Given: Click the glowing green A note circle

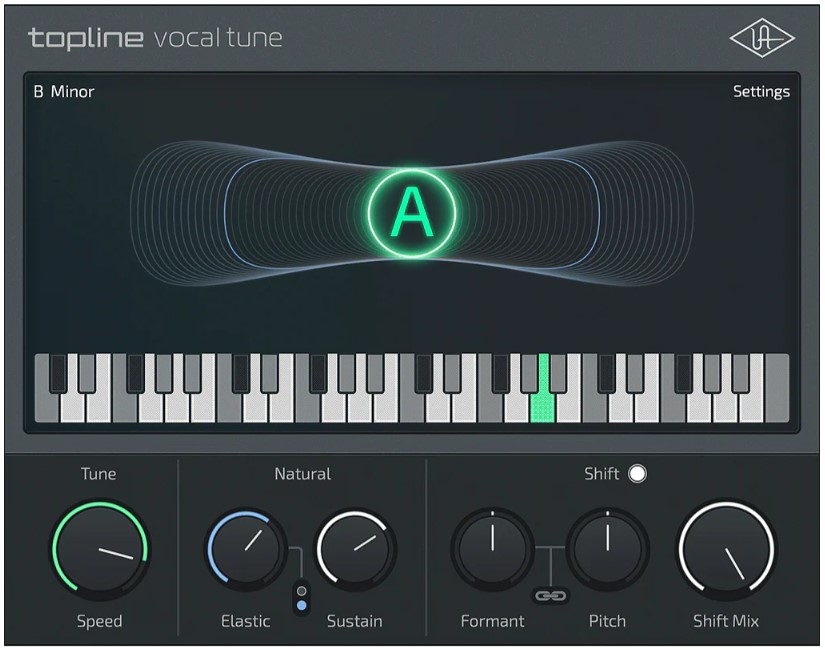Looking at the screenshot, I should [x=412, y=213].
